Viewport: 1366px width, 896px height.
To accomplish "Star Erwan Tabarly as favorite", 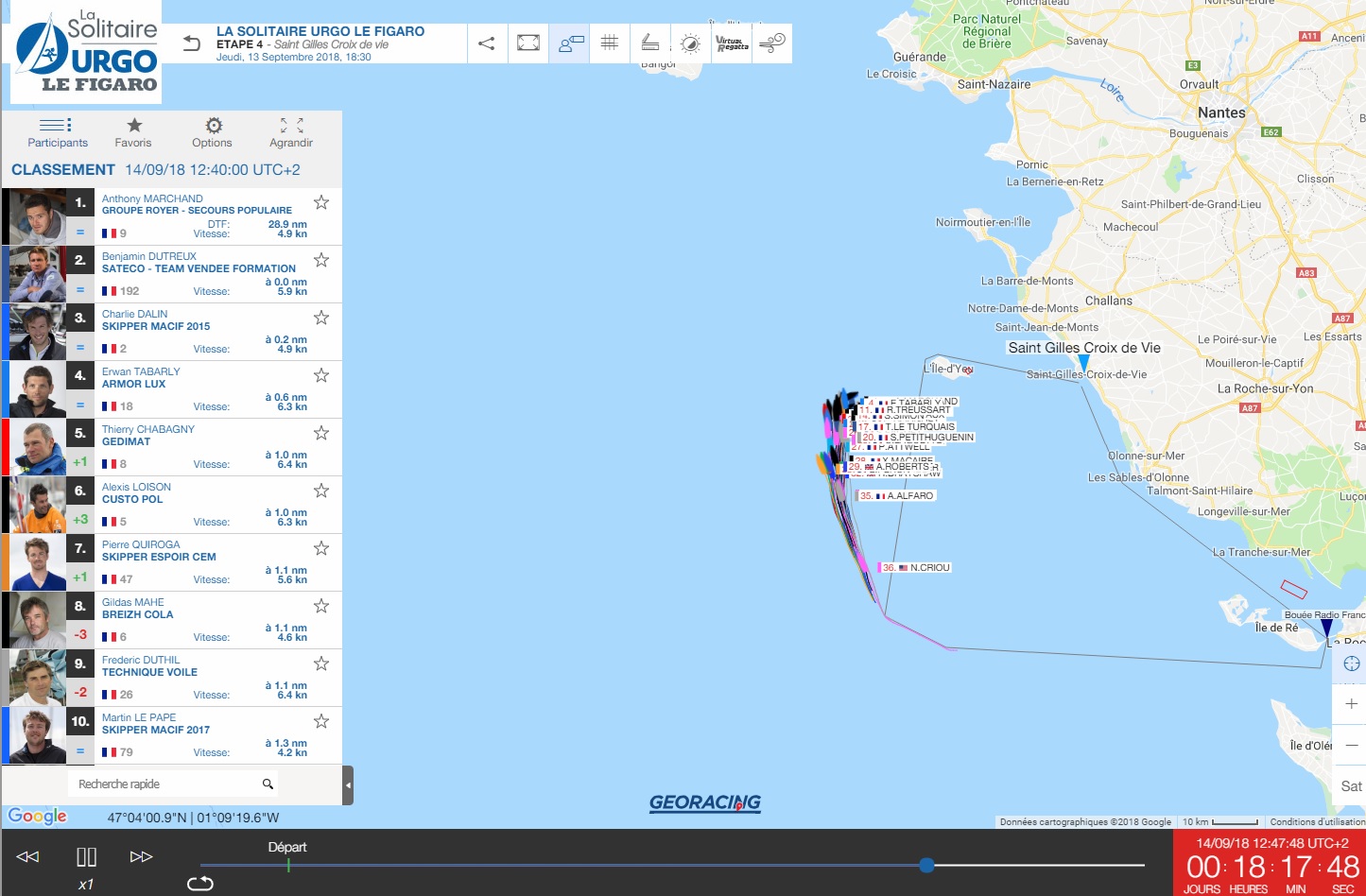I will (x=321, y=375).
